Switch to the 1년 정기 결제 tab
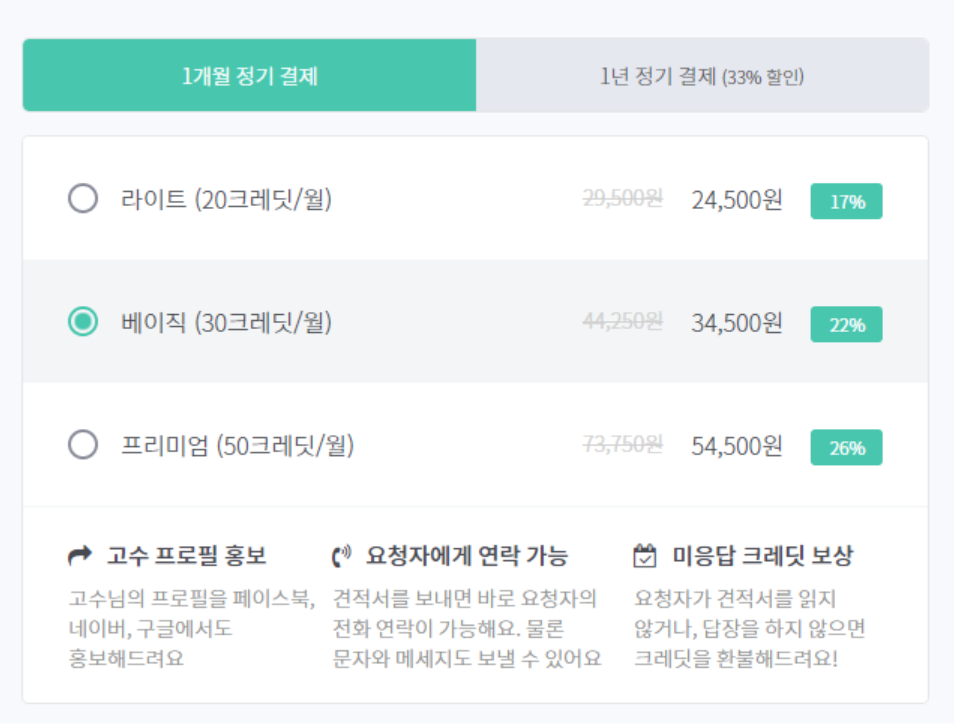 coord(702,76)
